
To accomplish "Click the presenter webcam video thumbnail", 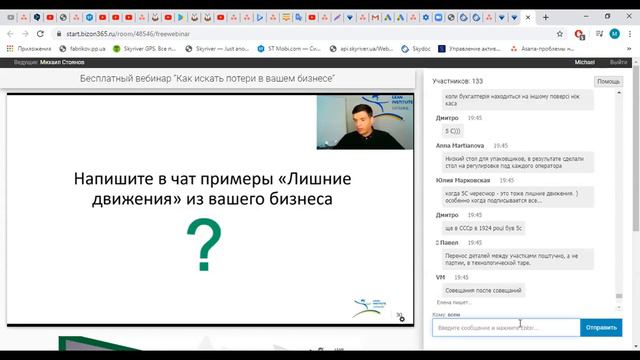I will pos(365,122).
